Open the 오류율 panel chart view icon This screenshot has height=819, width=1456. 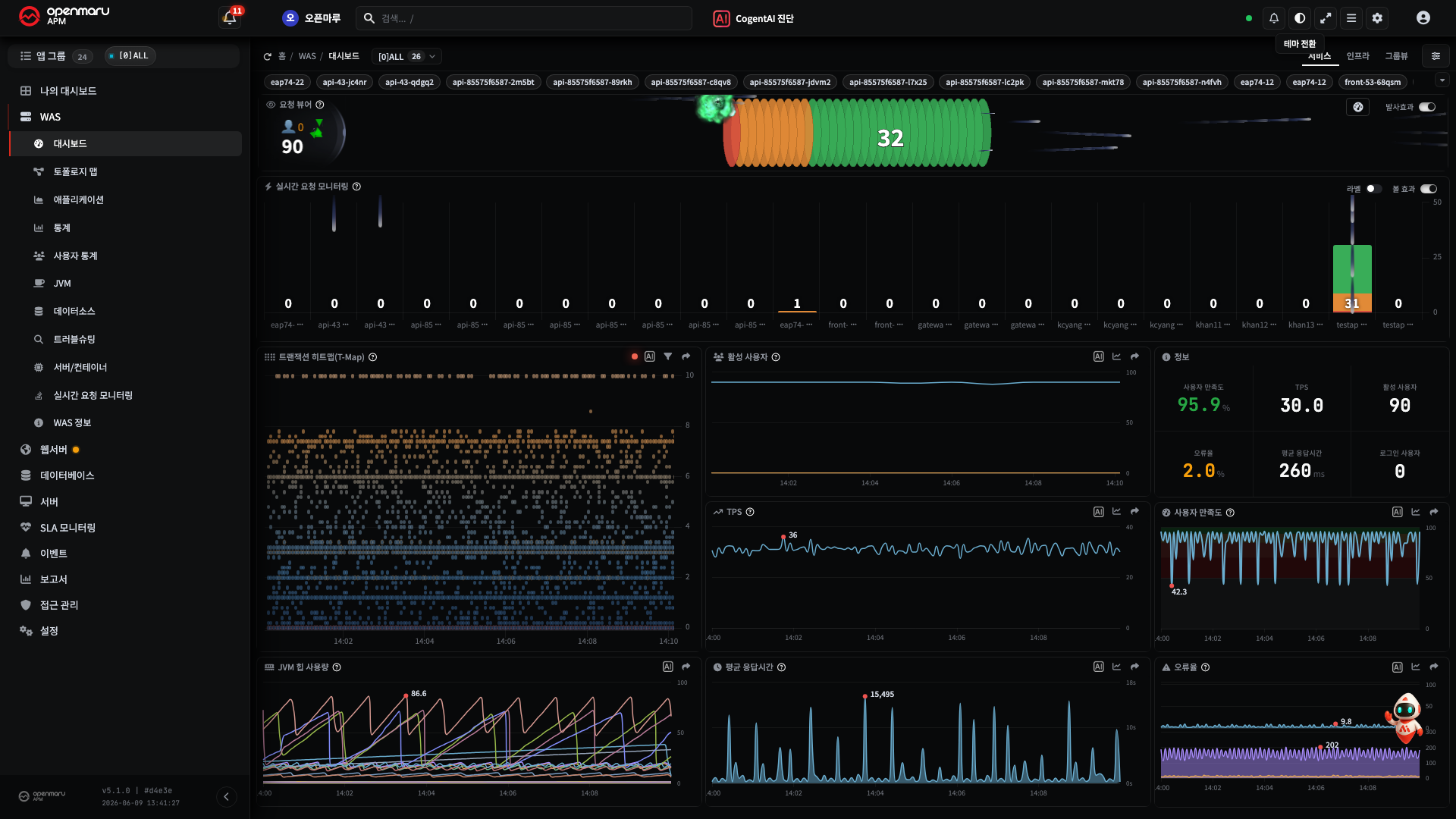[x=1415, y=667]
